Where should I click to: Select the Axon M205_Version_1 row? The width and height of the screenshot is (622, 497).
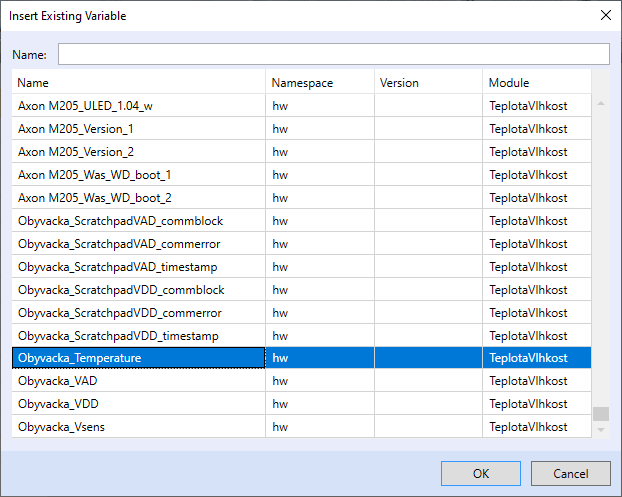(x=76, y=129)
